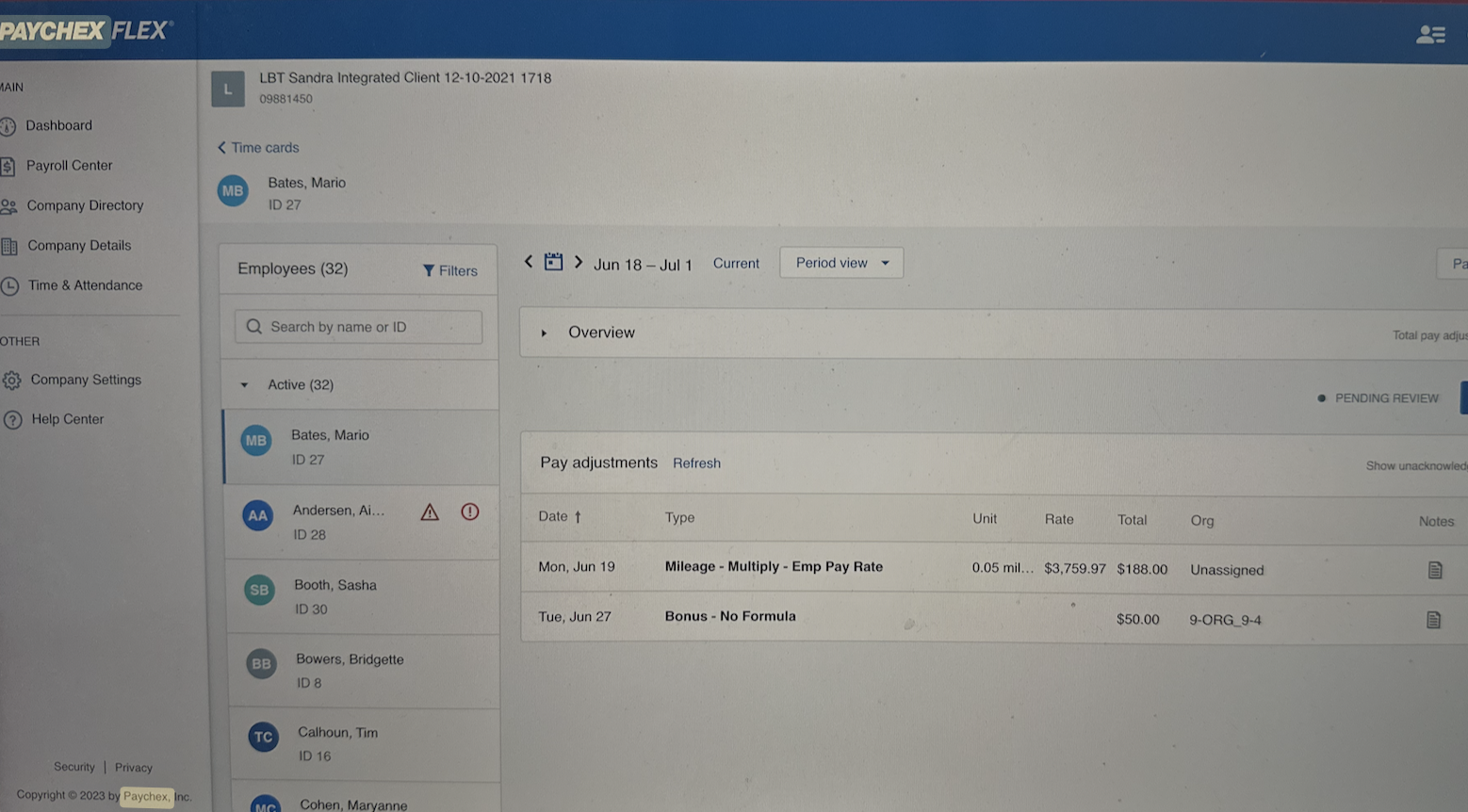Click the Total column header

point(1132,520)
